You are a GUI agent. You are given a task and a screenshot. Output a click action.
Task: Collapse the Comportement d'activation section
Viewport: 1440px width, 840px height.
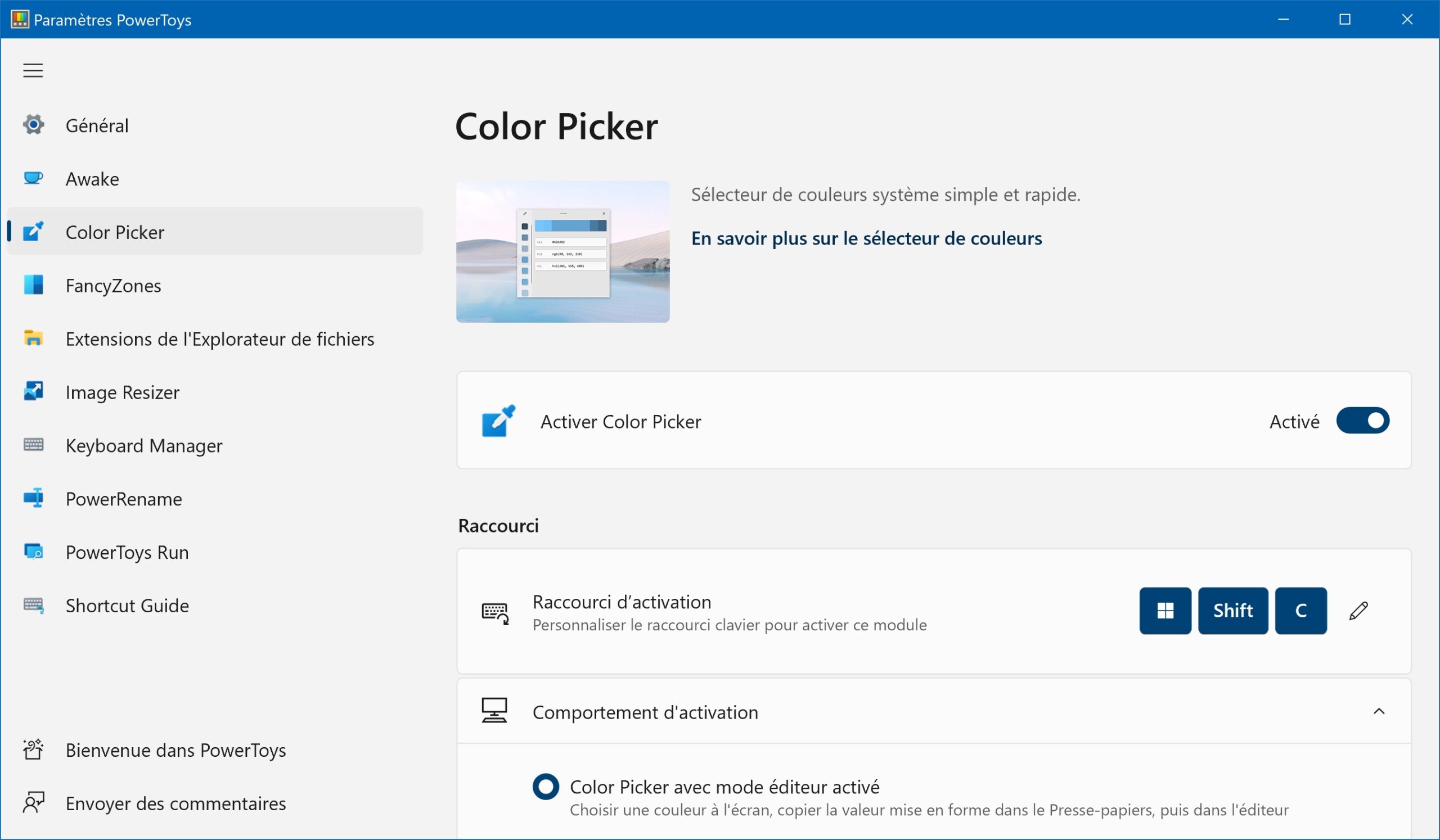click(1379, 711)
